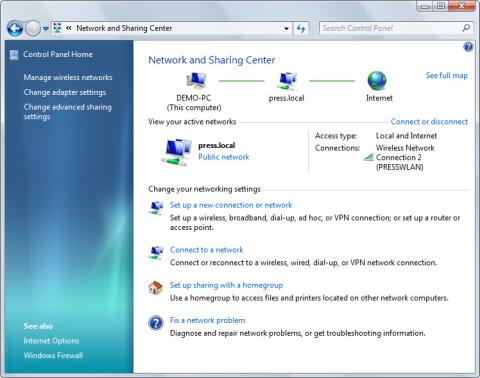
Task: Click the Back navigation arrow button
Action: (15, 29)
